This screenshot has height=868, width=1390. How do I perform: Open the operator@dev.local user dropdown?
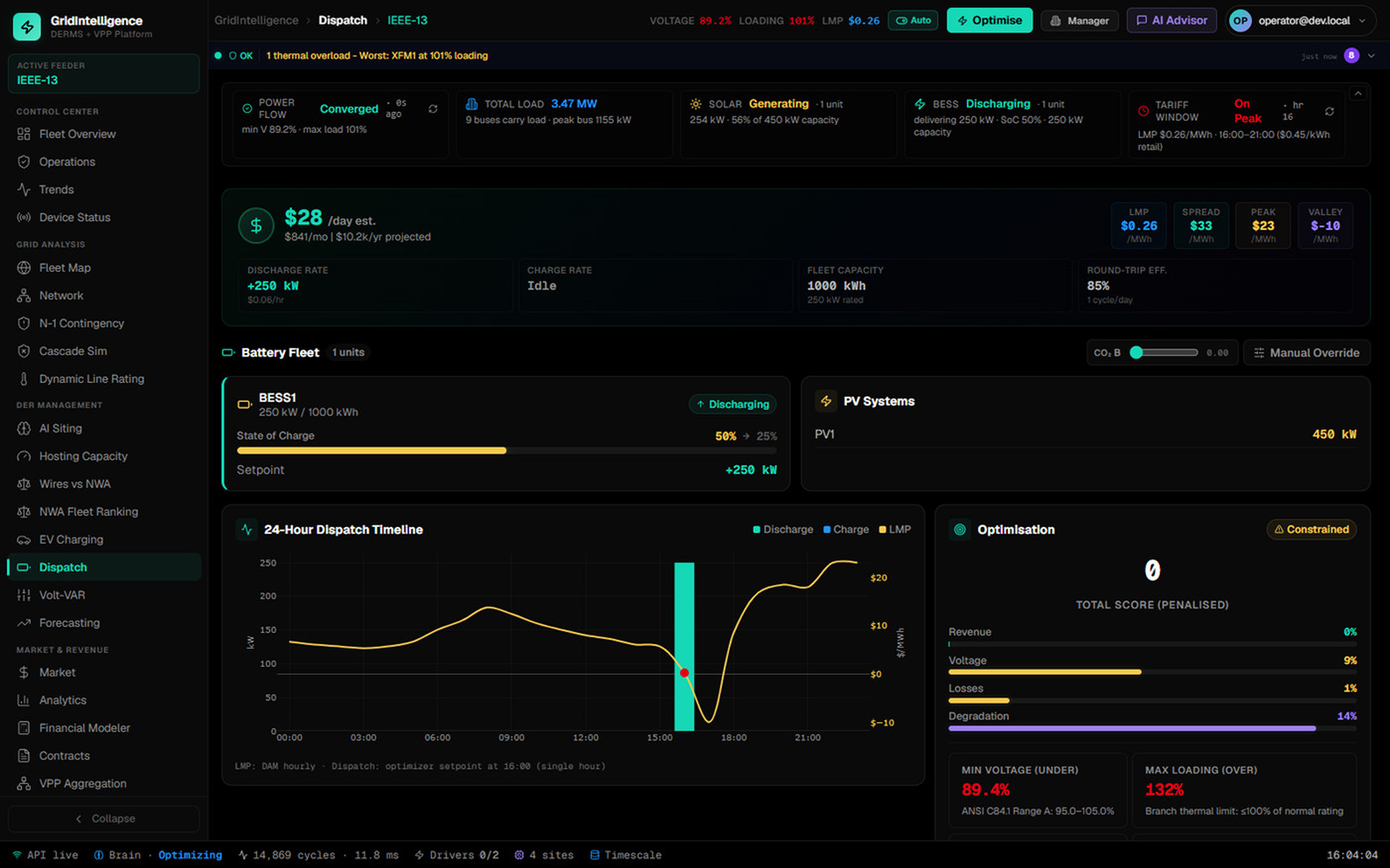coord(1300,21)
